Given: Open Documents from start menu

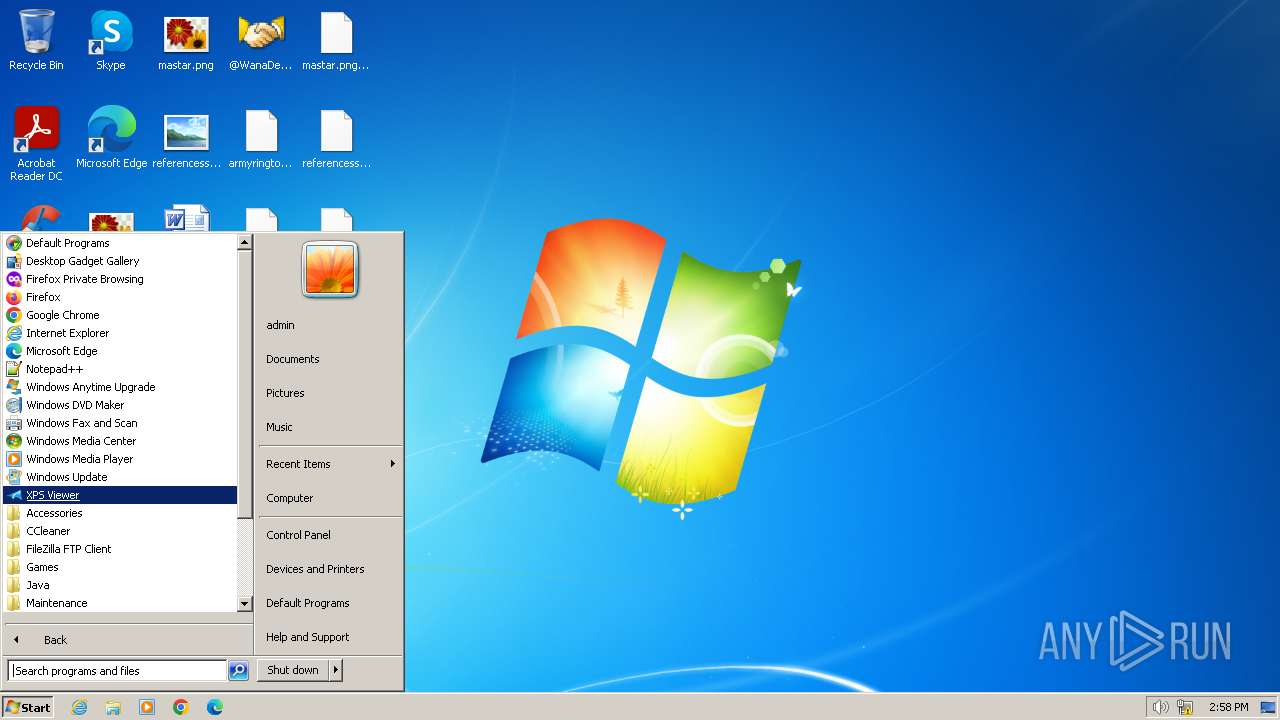Looking at the screenshot, I should (x=330, y=359).
